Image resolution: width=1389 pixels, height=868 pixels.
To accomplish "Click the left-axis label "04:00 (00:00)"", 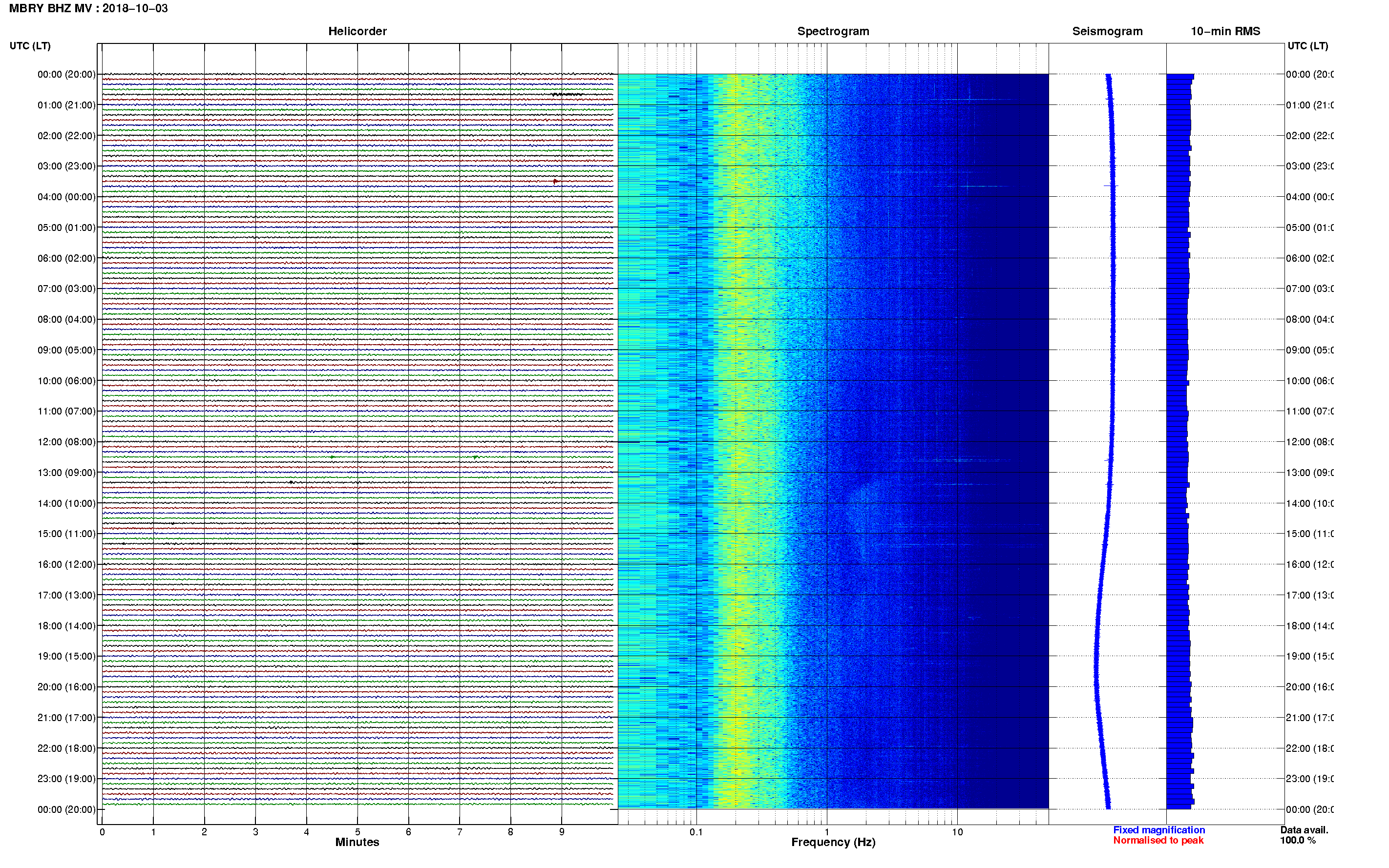I will [x=66, y=197].
